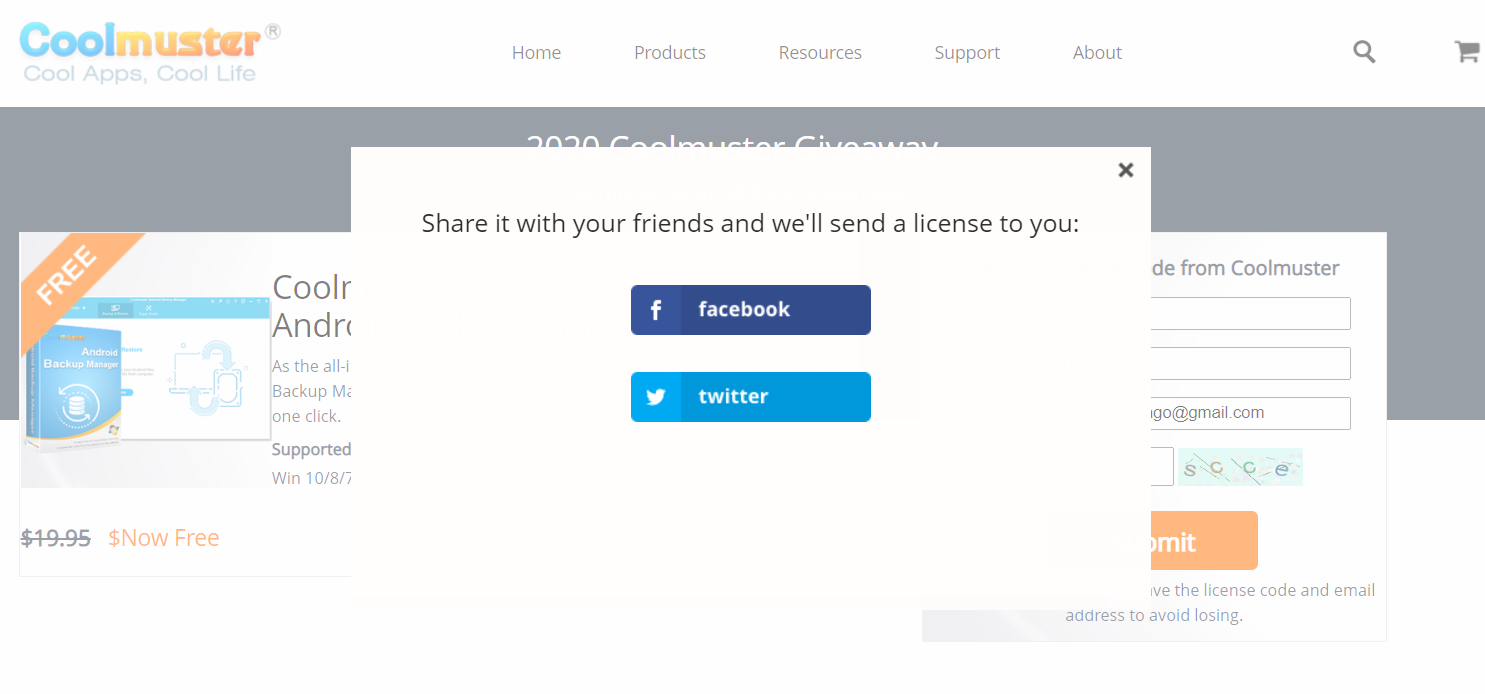Open the Resources menu
Viewport: 1485px width, 694px height.
point(820,53)
